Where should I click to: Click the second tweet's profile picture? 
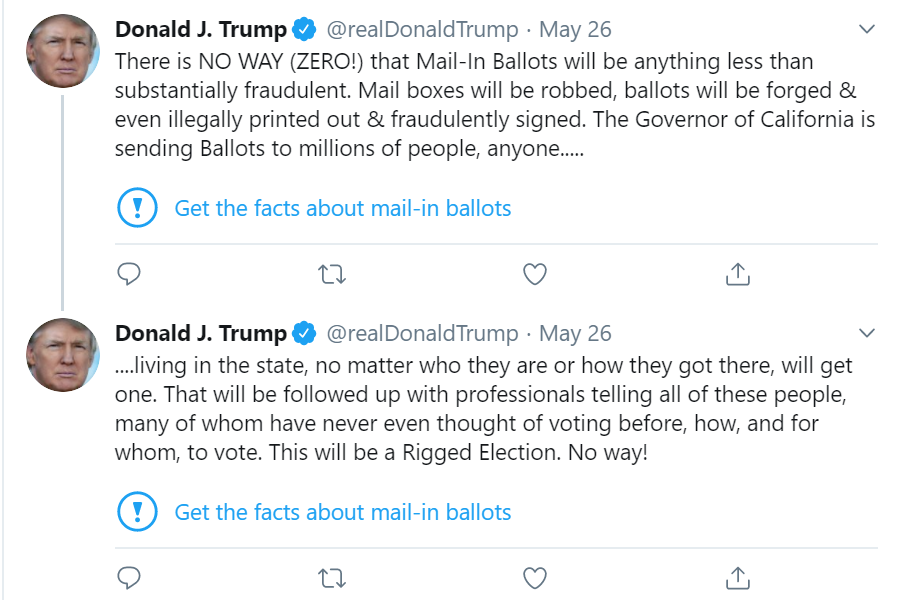62,355
